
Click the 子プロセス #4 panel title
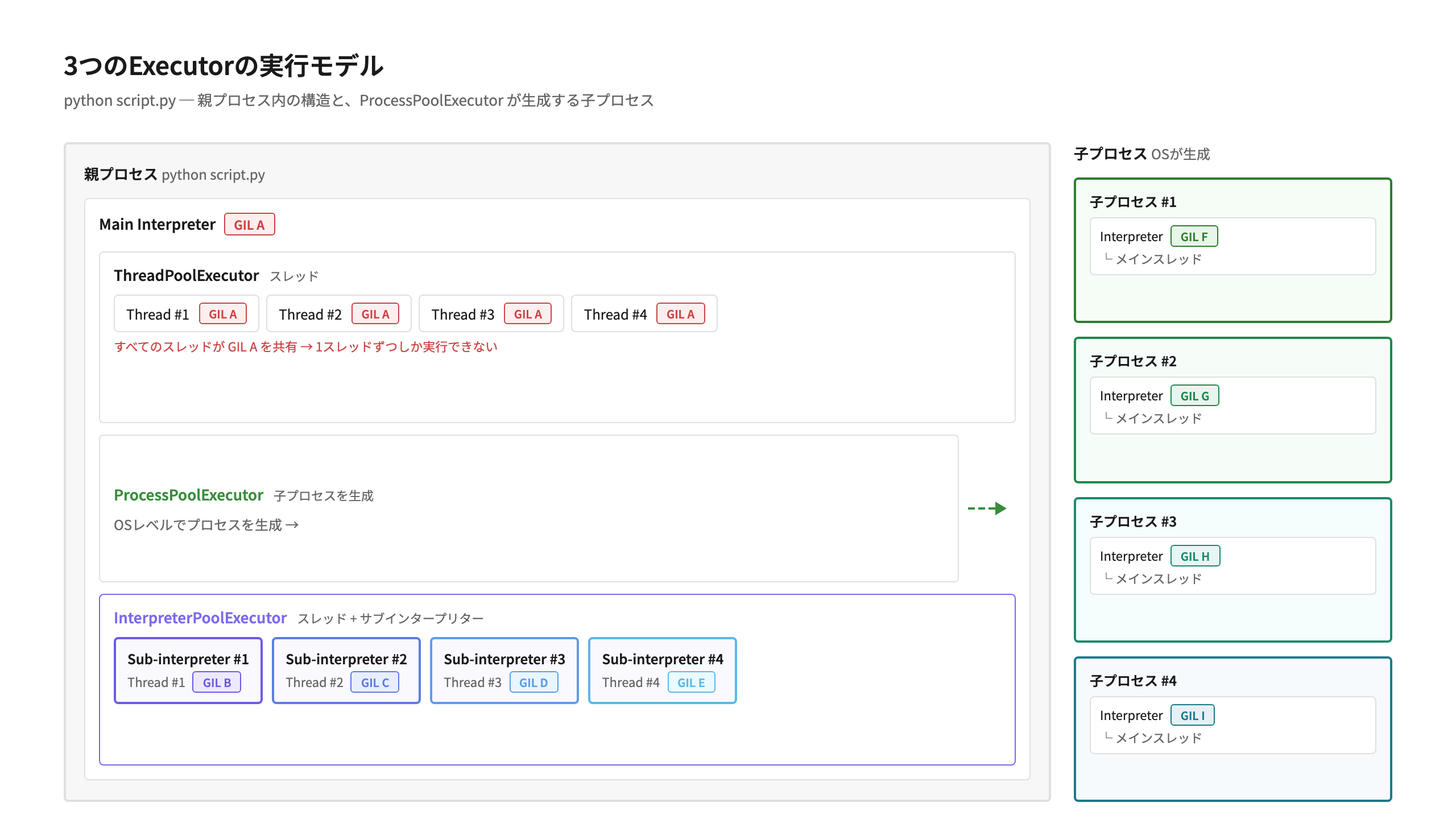[1133, 681]
